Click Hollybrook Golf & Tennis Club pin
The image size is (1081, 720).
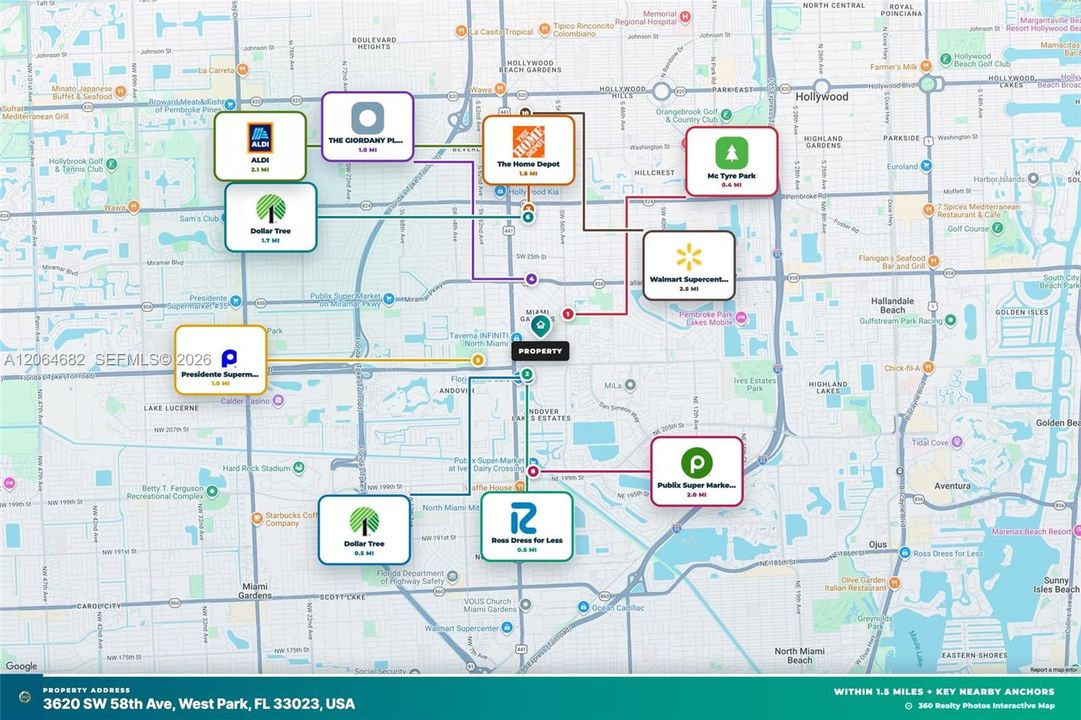coord(111,165)
